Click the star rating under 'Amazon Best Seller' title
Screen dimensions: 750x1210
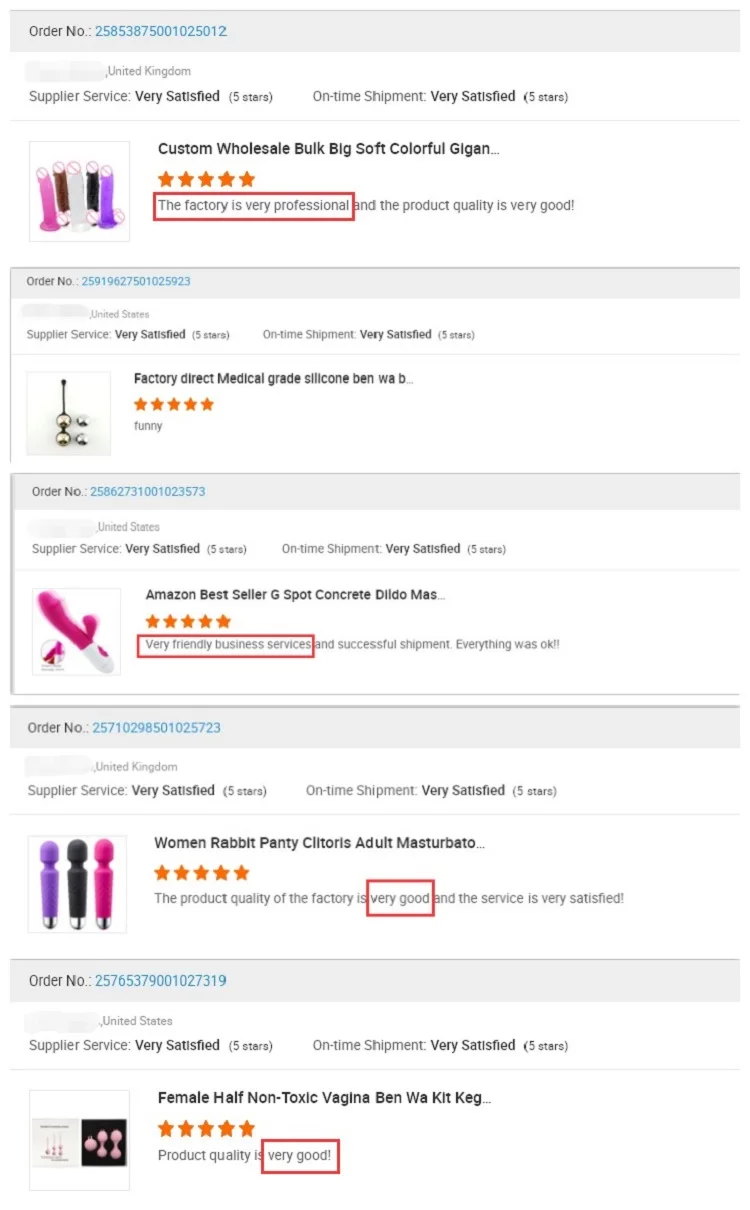tap(187, 622)
